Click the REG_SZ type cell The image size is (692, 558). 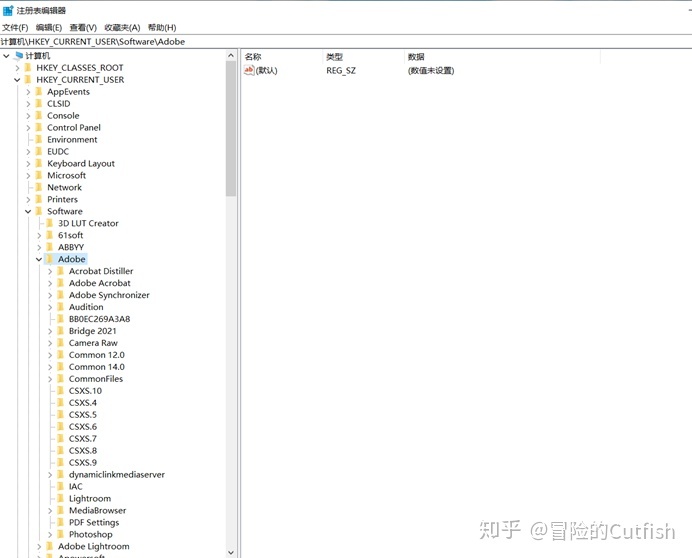(341, 71)
